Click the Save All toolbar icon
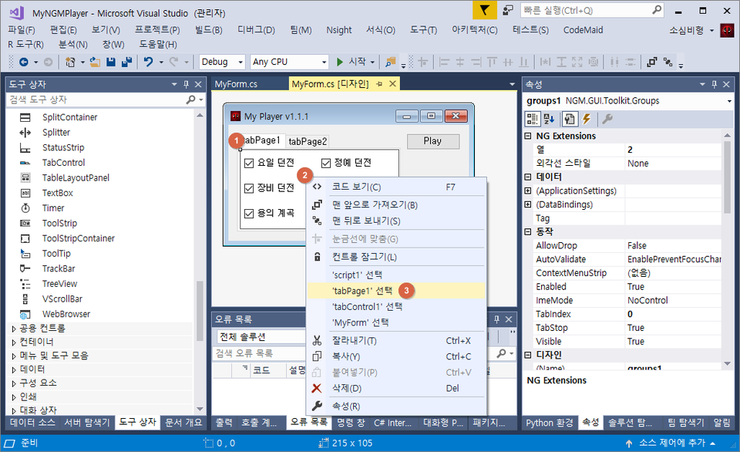The height and width of the screenshot is (452, 740). click(x=126, y=62)
